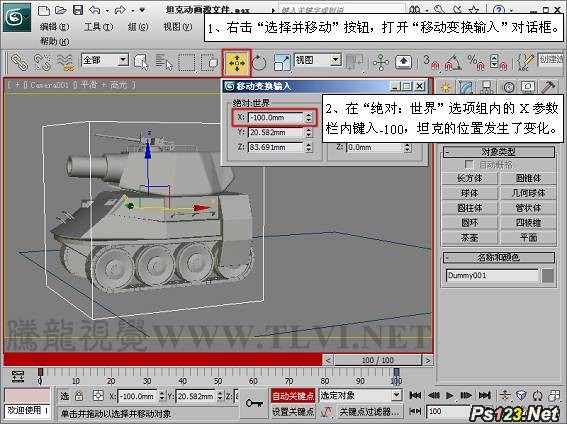Toggle the Window/Crossing selection icon
The image size is (567, 424).
click(x=209, y=62)
